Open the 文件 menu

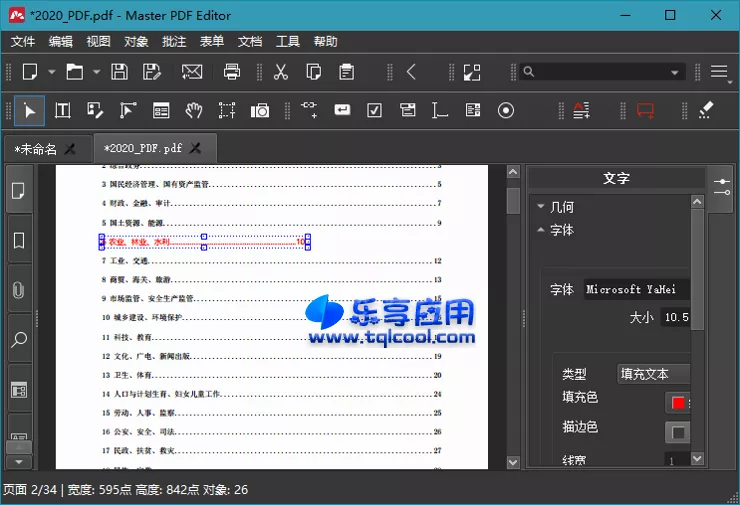click(x=23, y=42)
